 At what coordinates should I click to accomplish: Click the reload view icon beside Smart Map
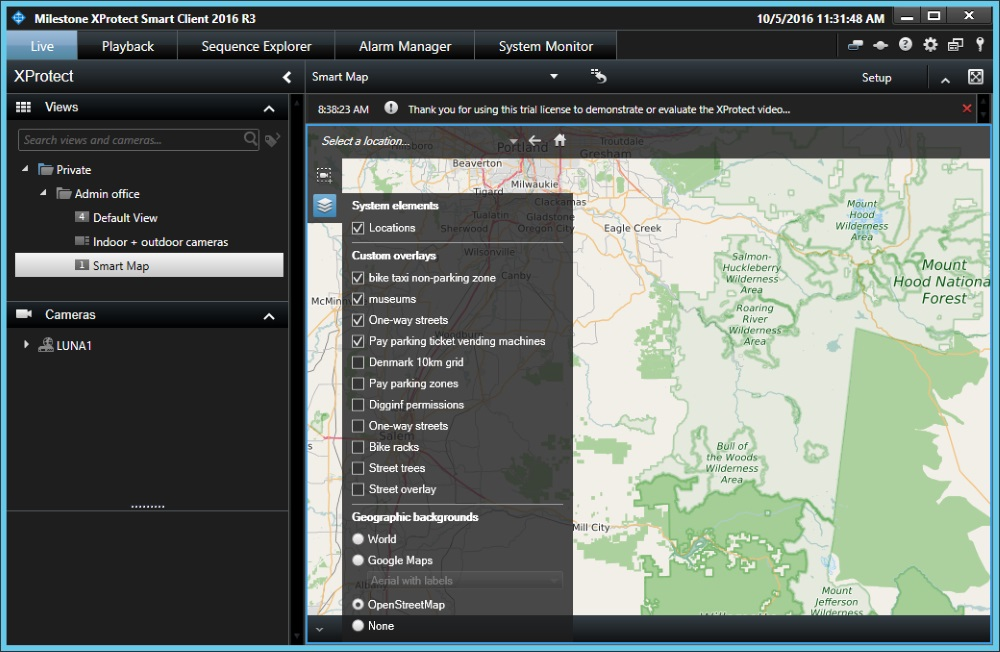coord(597,77)
